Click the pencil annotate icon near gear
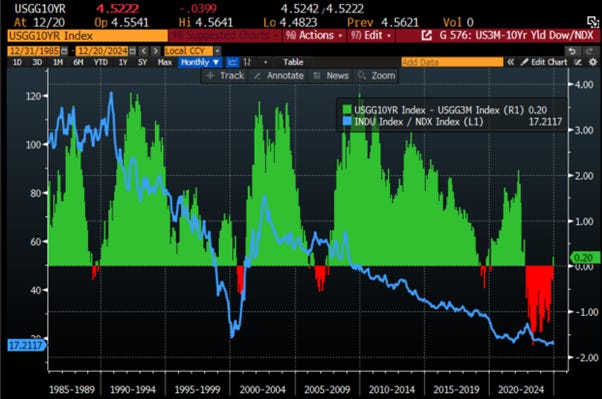The image size is (602, 399). [x=578, y=62]
